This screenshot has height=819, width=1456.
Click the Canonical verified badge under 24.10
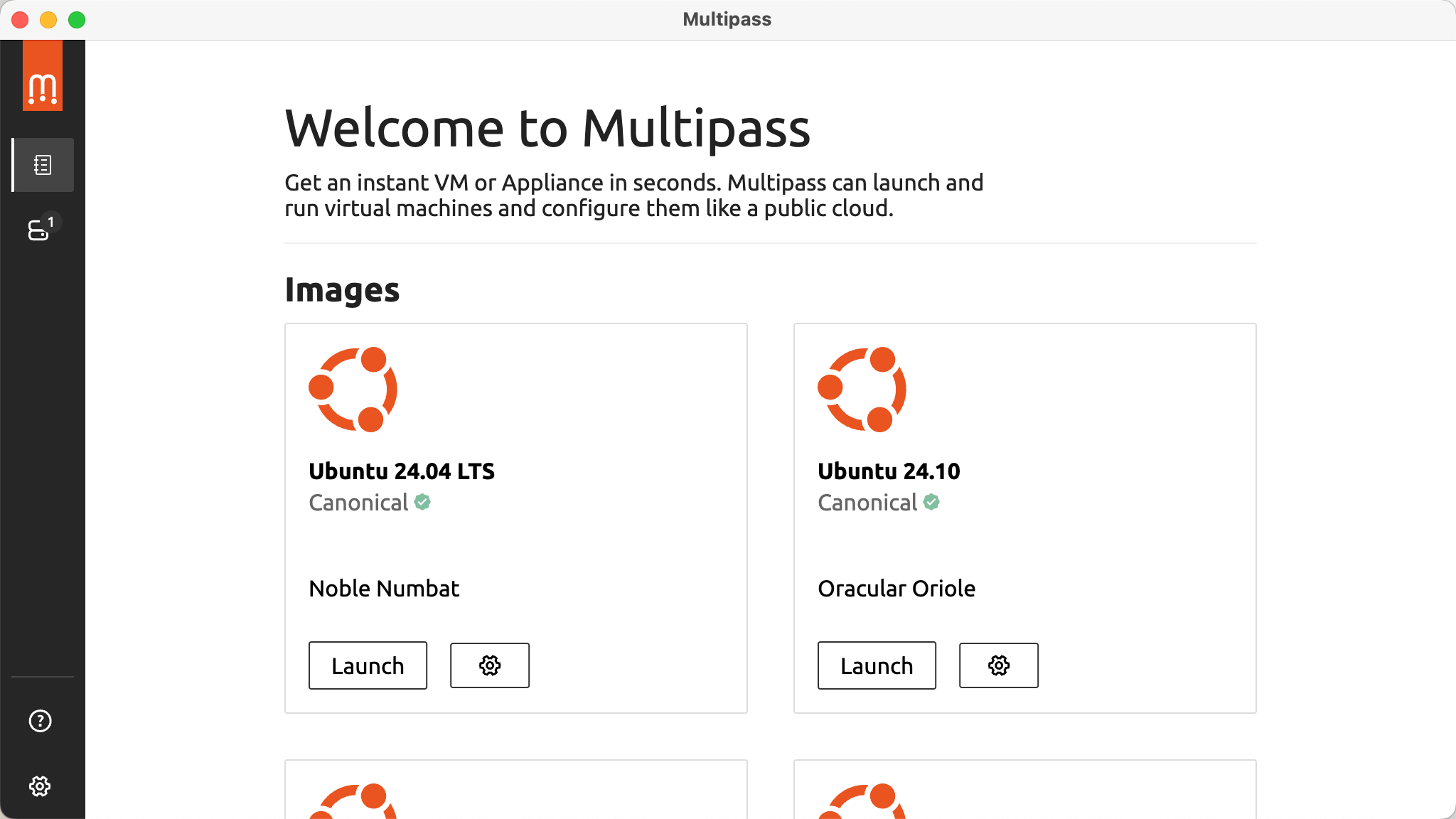point(931,502)
